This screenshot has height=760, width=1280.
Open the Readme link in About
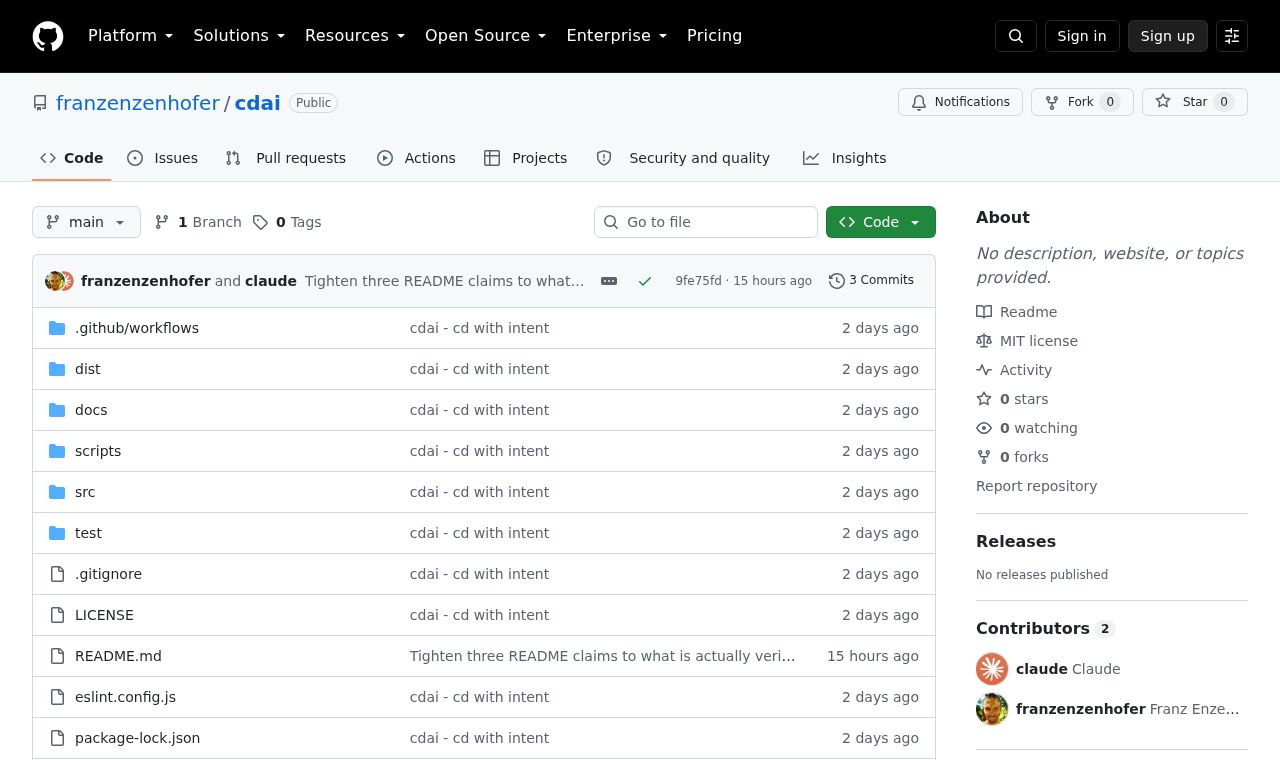pos(1017,312)
